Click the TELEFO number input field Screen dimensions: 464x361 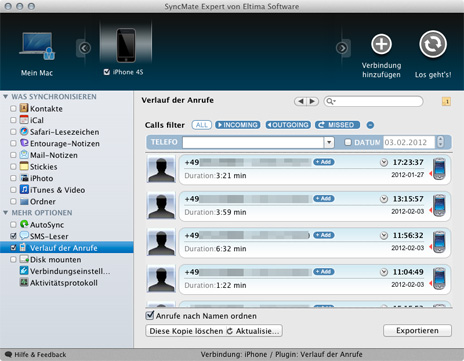pyautogui.click(x=253, y=142)
